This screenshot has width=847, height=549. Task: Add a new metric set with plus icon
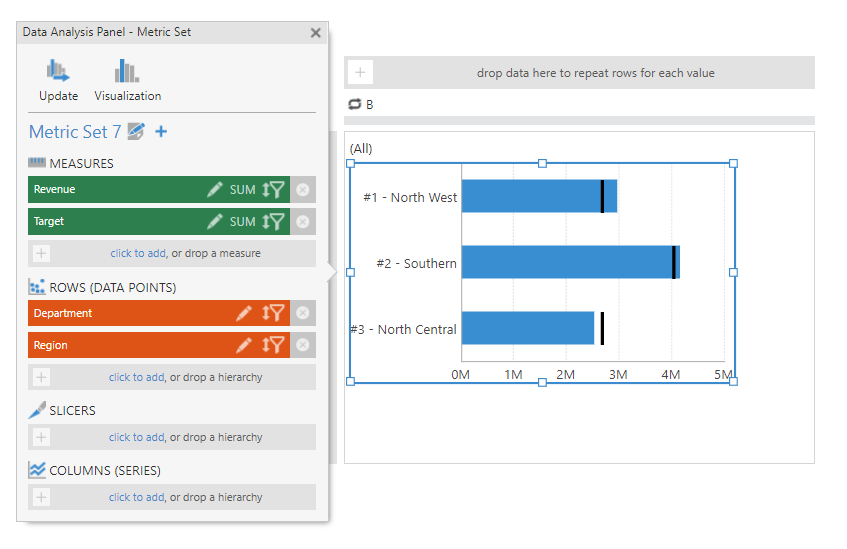pyautogui.click(x=161, y=131)
